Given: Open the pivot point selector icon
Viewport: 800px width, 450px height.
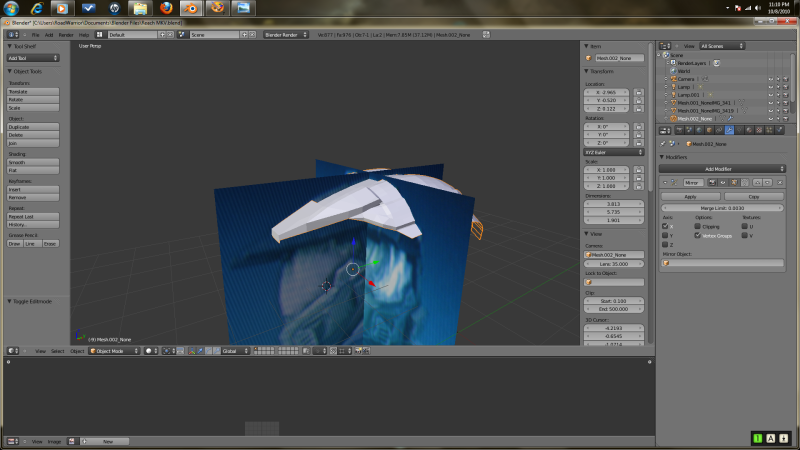Looking at the screenshot, I should click(168, 351).
